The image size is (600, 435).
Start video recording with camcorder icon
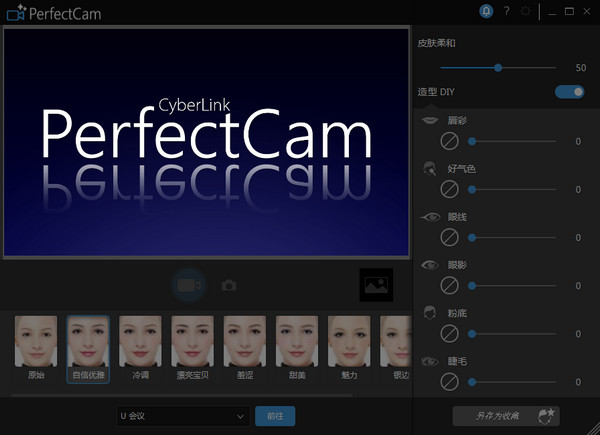pyautogui.click(x=189, y=285)
